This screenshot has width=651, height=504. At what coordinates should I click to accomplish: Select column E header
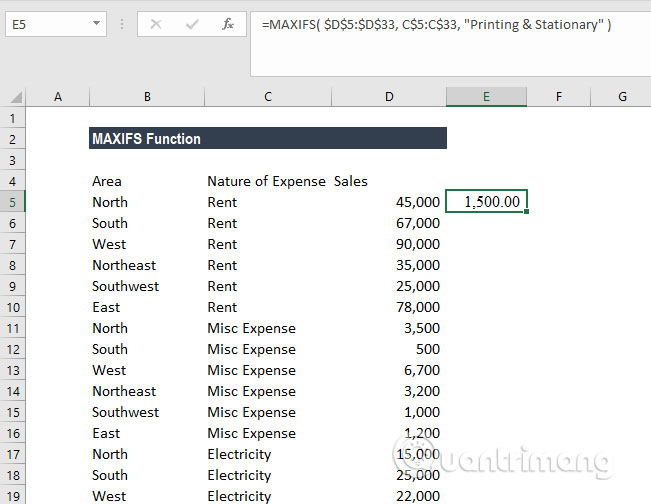point(486,97)
